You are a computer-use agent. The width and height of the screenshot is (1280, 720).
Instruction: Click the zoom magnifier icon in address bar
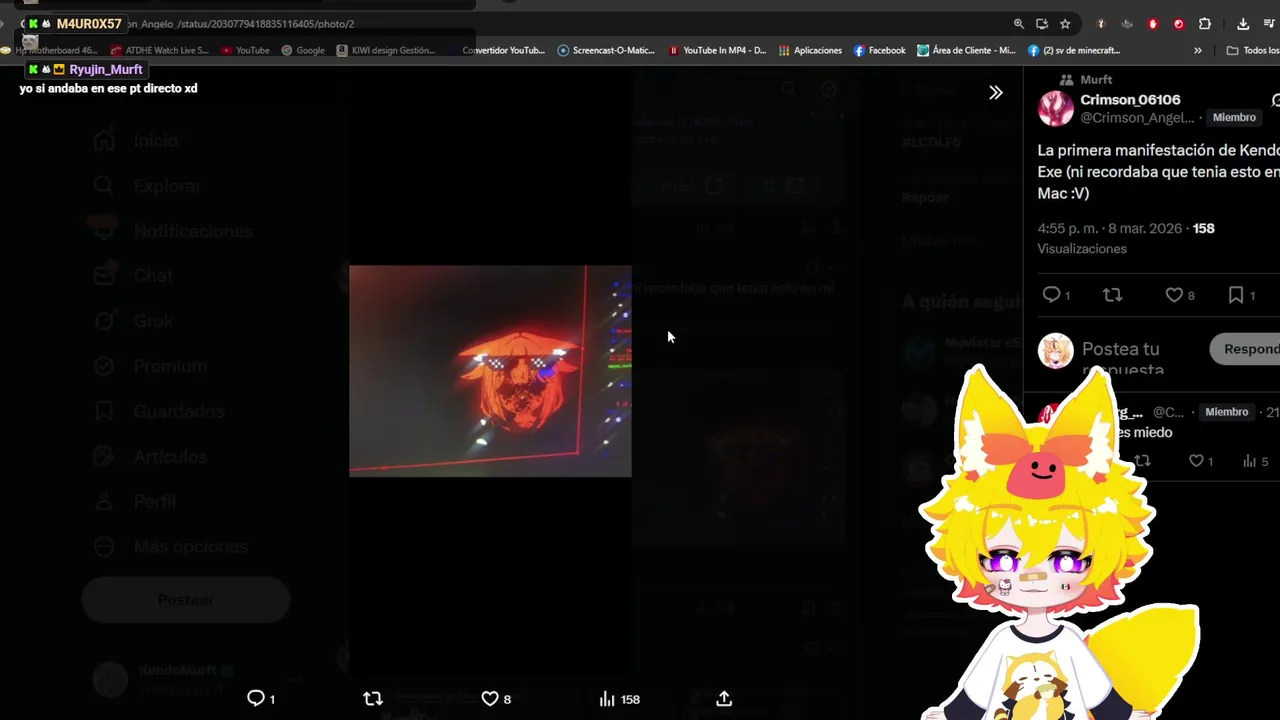[x=1018, y=24]
